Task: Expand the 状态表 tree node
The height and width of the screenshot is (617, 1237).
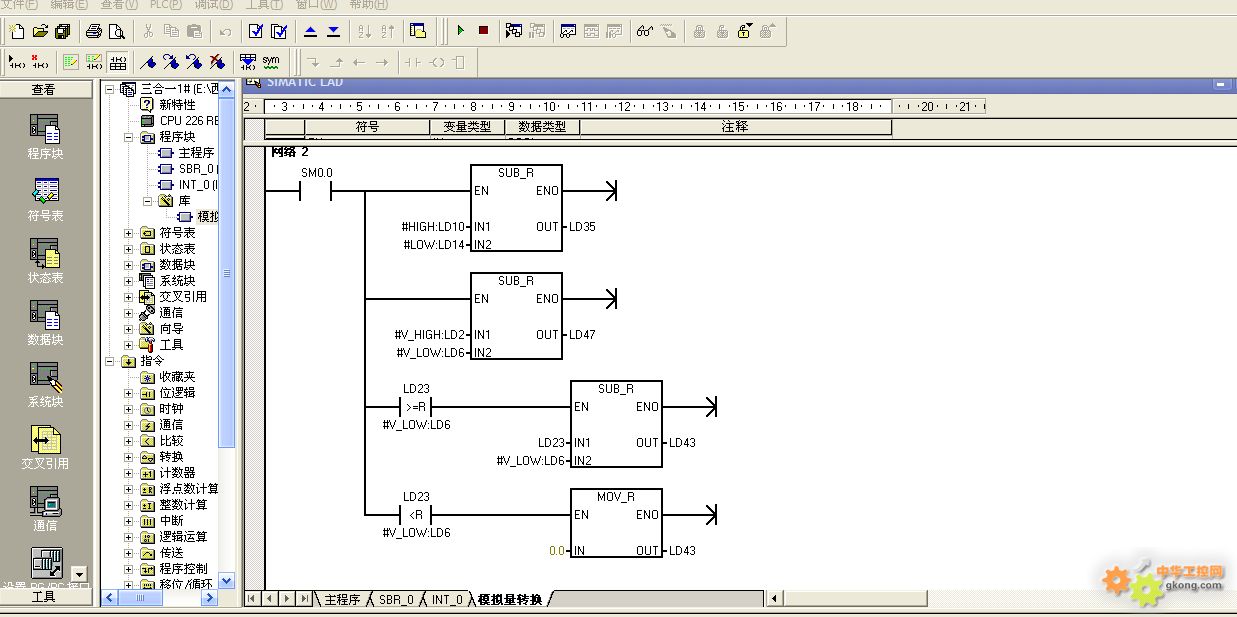Action: point(128,249)
